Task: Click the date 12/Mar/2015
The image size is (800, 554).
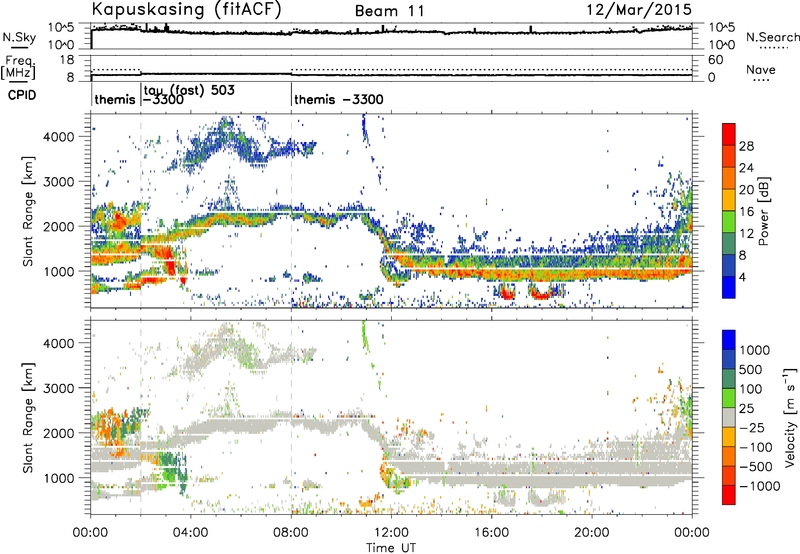Action: (x=639, y=9)
